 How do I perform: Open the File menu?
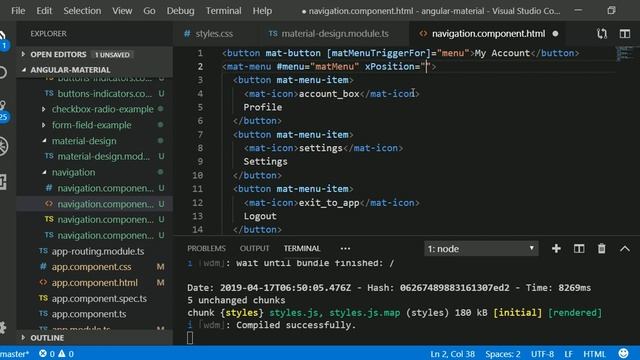(x=18, y=11)
